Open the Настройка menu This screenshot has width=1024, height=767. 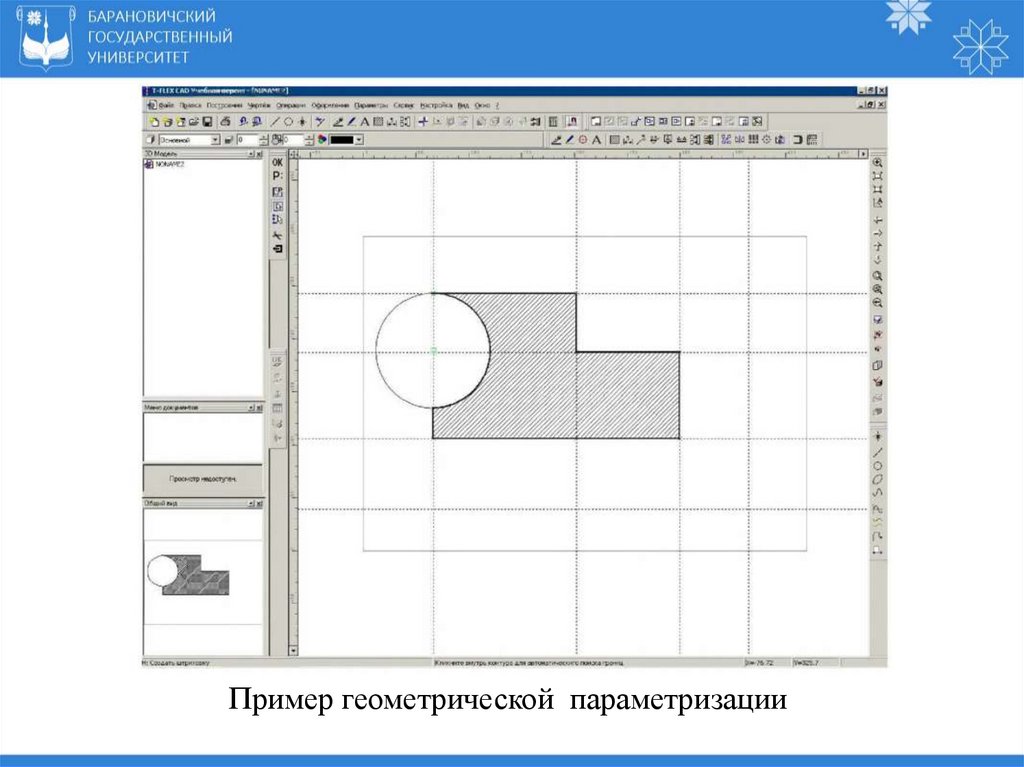tap(436, 105)
